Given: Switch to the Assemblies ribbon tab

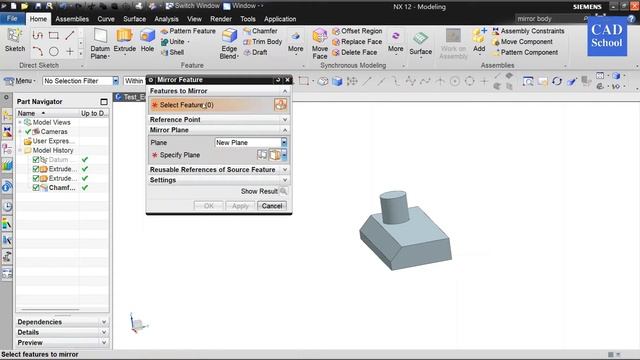Looking at the screenshot, I should point(72,19).
